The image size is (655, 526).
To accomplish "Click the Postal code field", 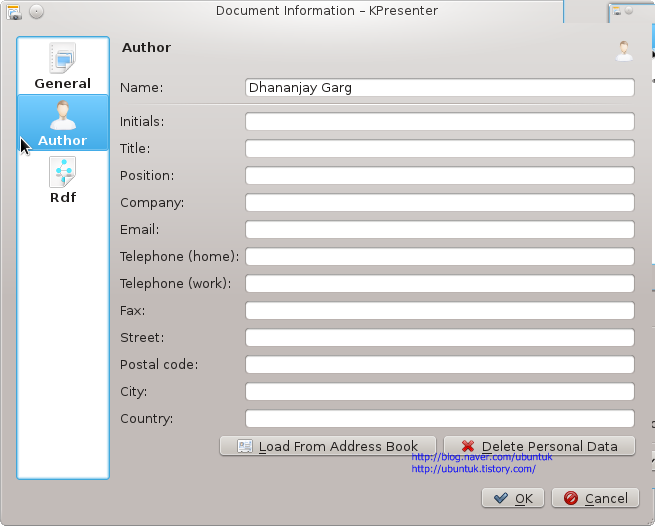I will (x=439, y=365).
